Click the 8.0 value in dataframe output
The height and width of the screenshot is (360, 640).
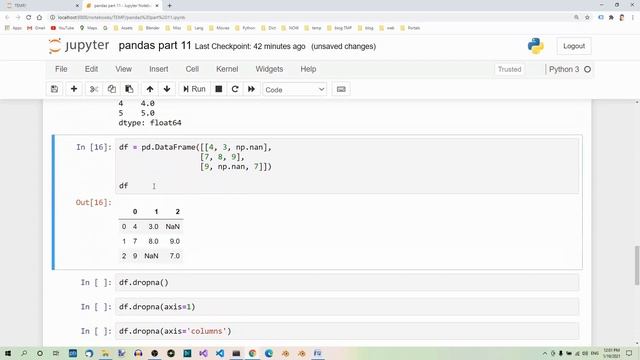(x=153, y=241)
